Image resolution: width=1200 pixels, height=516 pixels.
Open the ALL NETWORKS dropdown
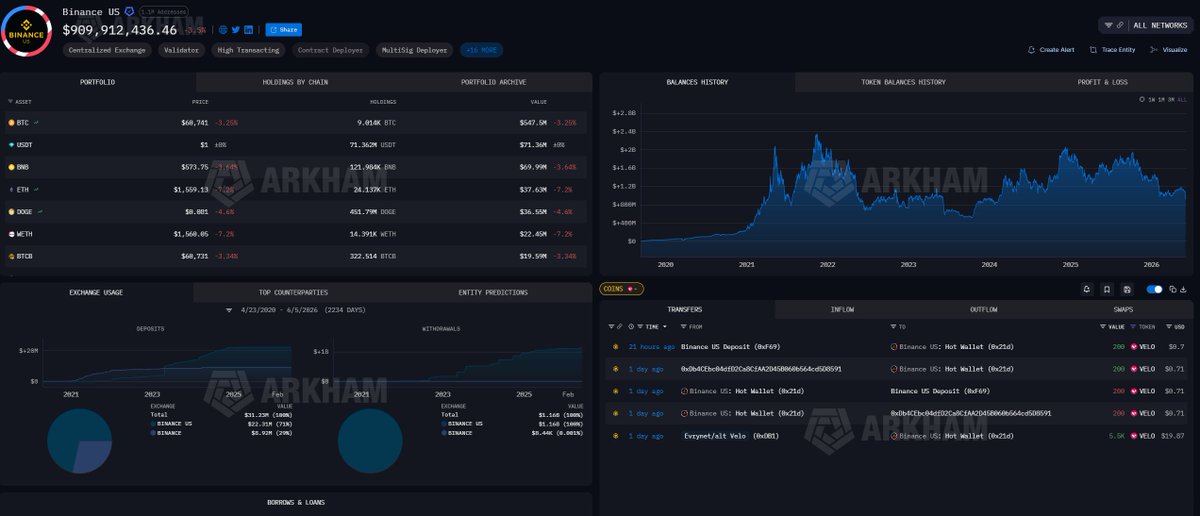click(1145, 25)
